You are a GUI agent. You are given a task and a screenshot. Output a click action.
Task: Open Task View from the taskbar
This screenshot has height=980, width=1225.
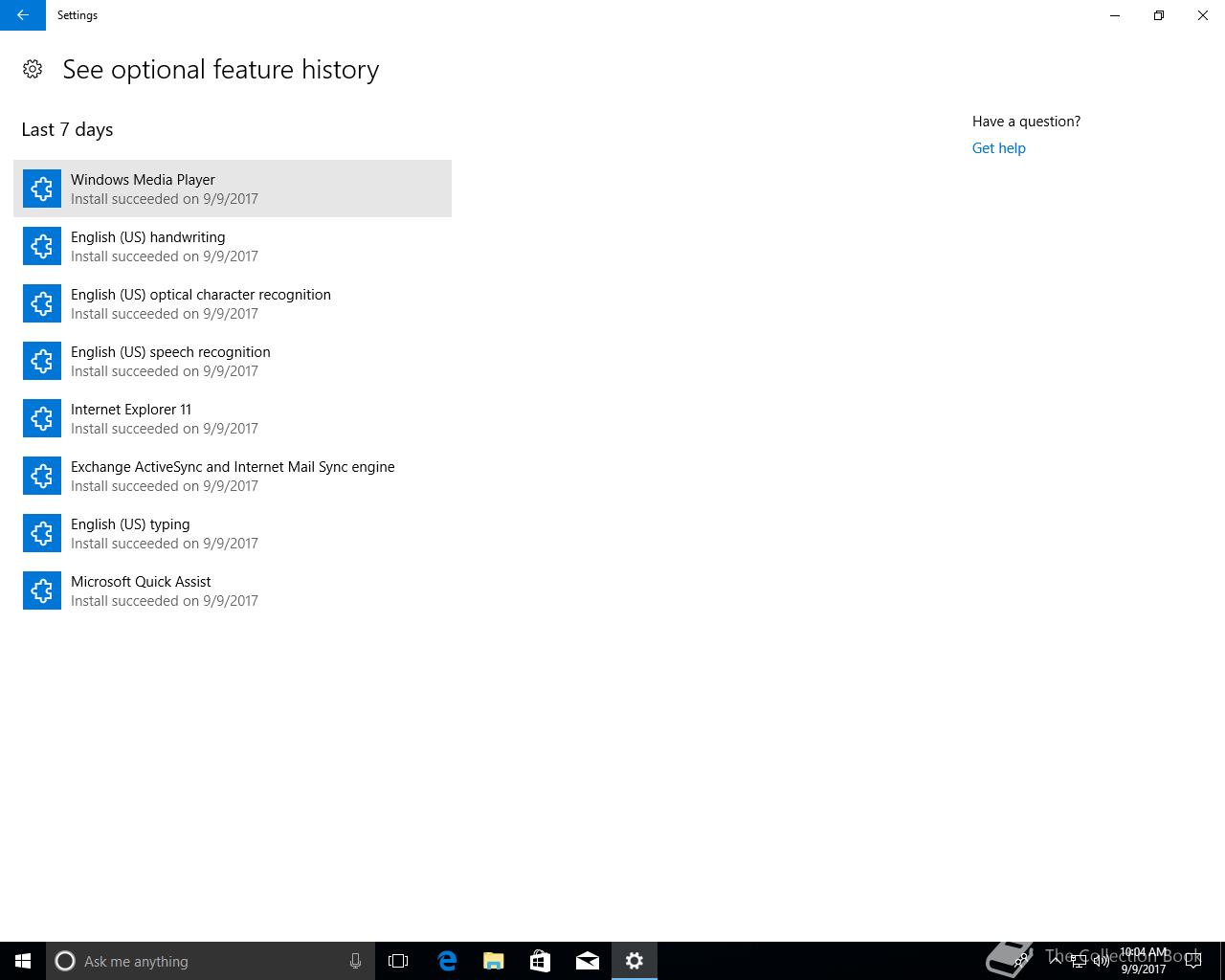click(398, 961)
